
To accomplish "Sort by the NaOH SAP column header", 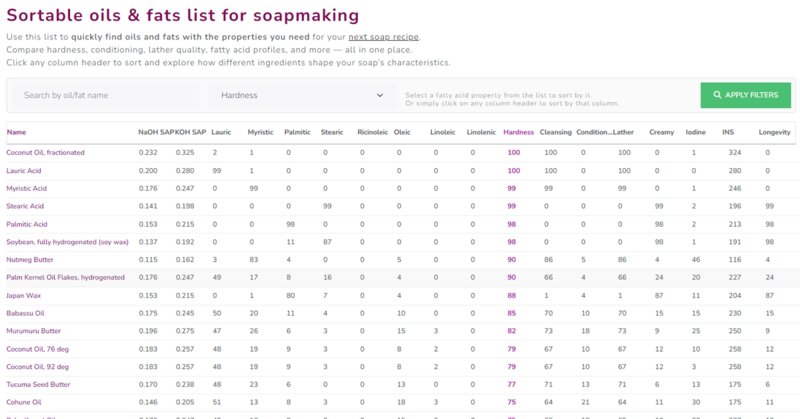I will [x=156, y=132].
